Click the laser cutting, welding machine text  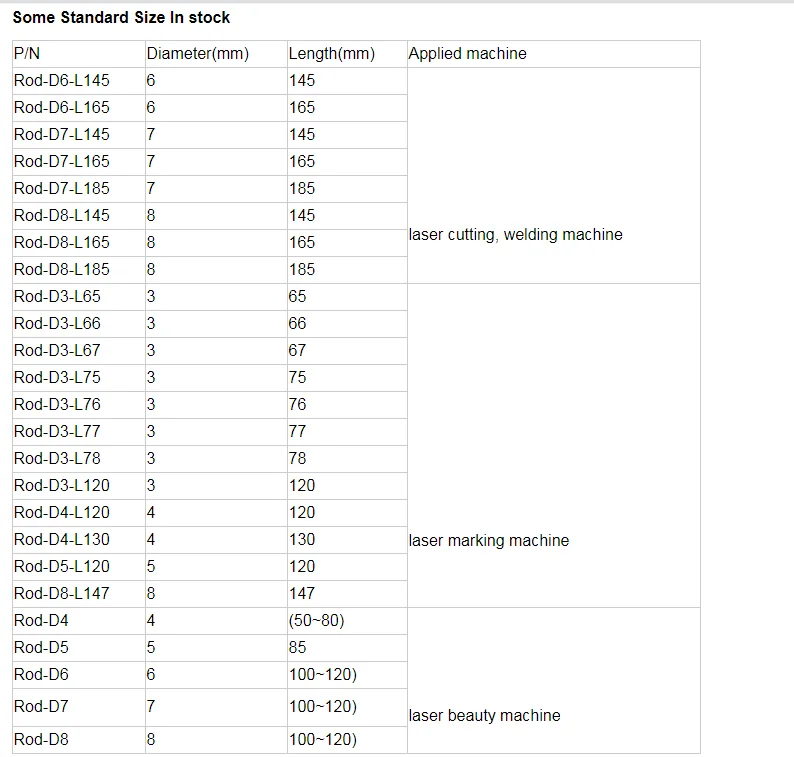[515, 235]
